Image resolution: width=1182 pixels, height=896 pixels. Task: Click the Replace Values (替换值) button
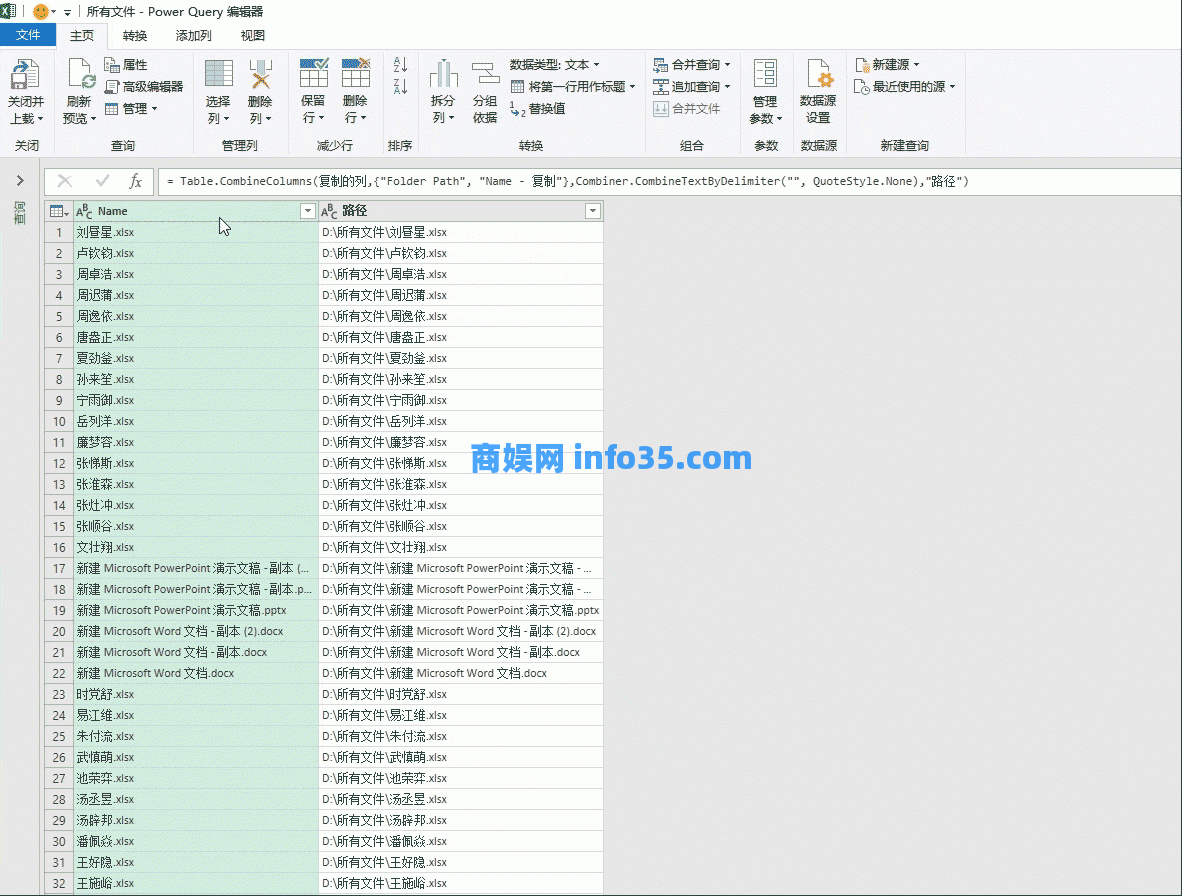[x=538, y=109]
